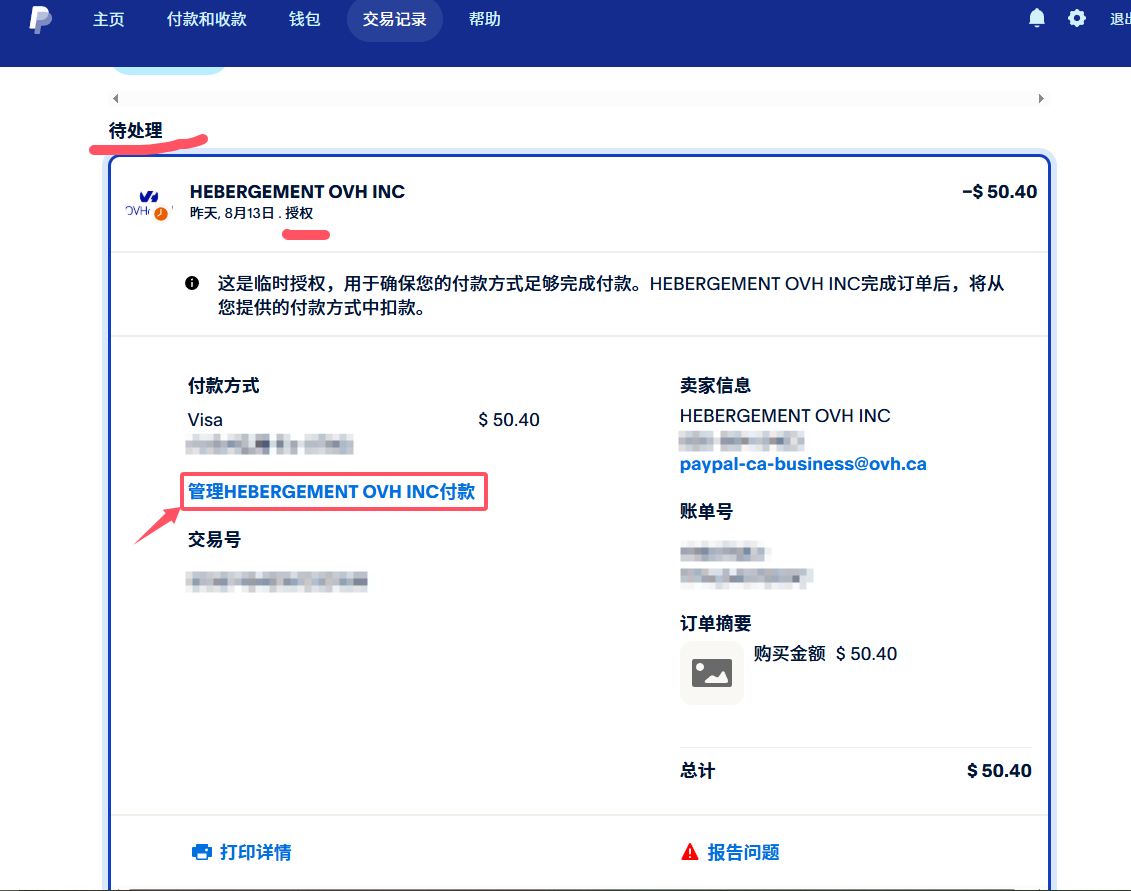Open the 帮助 menu item

click(x=485, y=19)
